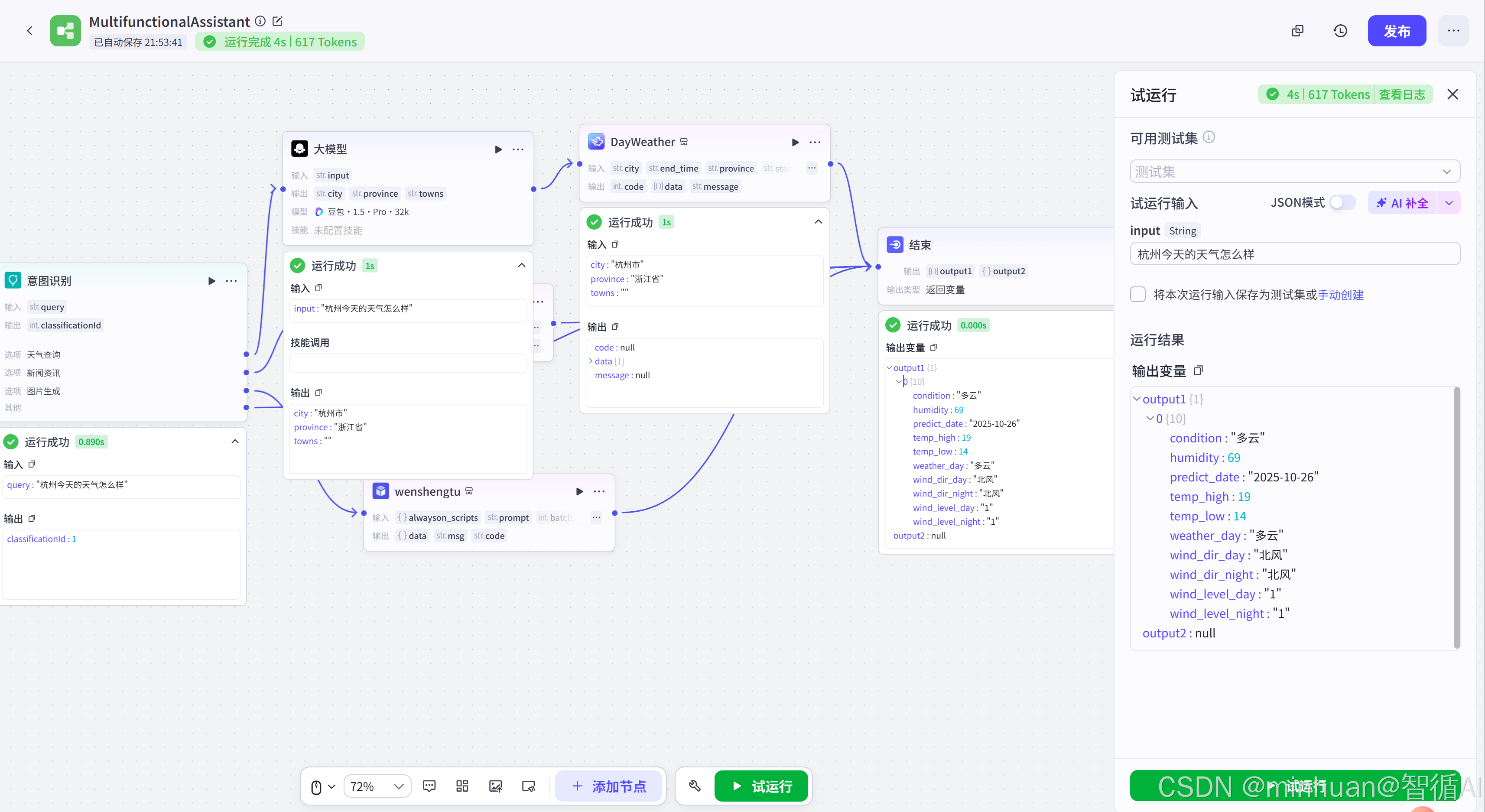Collapse the DayWeather 运行成功 result panel
The image size is (1485, 812).
pos(817,222)
